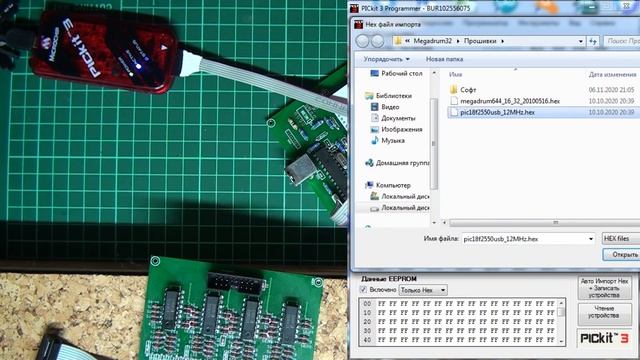Click Megadrum32 in the address path
640x360 pixels.
[432, 41]
